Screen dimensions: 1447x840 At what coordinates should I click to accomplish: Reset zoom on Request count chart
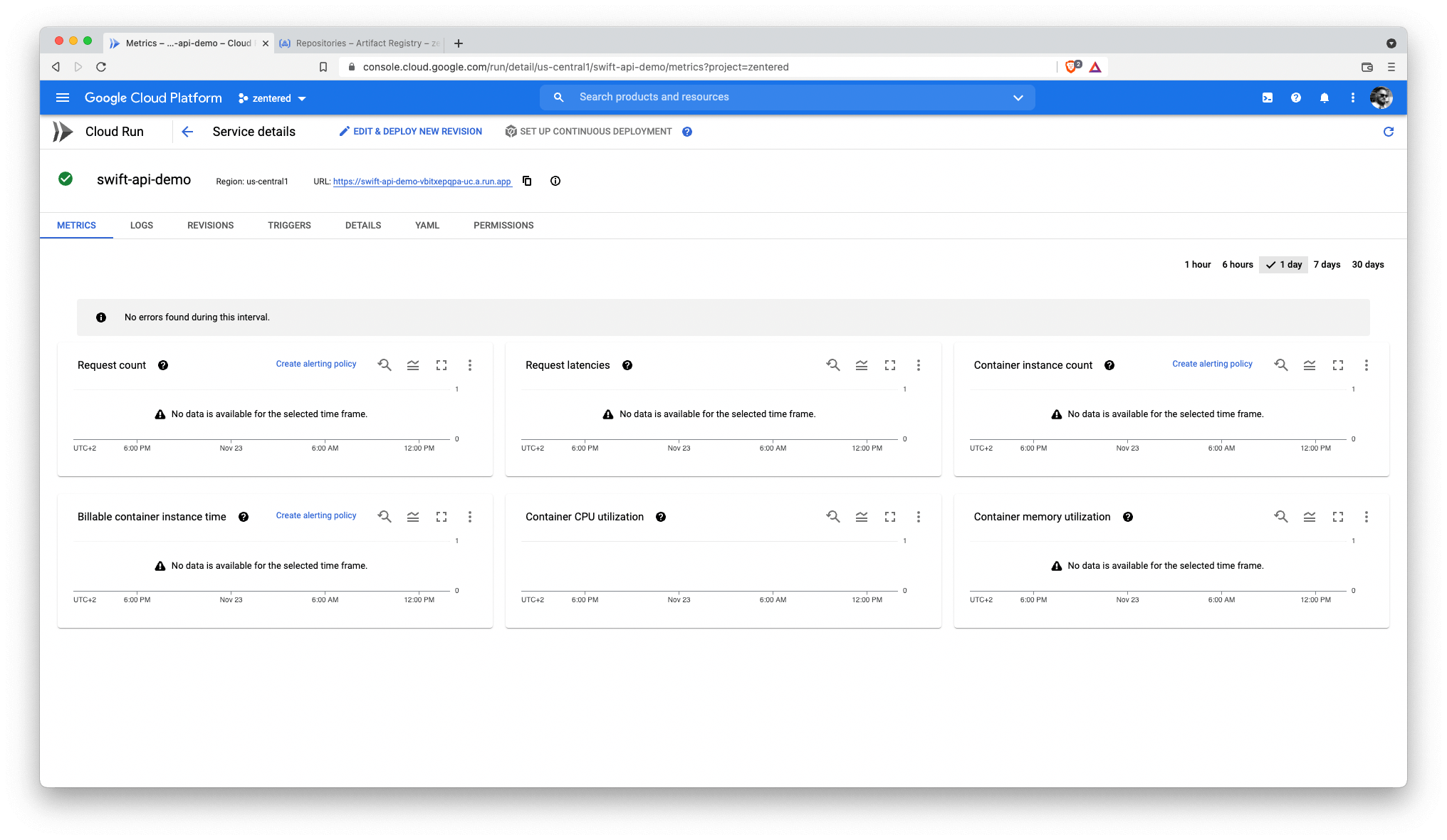pos(385,365)
